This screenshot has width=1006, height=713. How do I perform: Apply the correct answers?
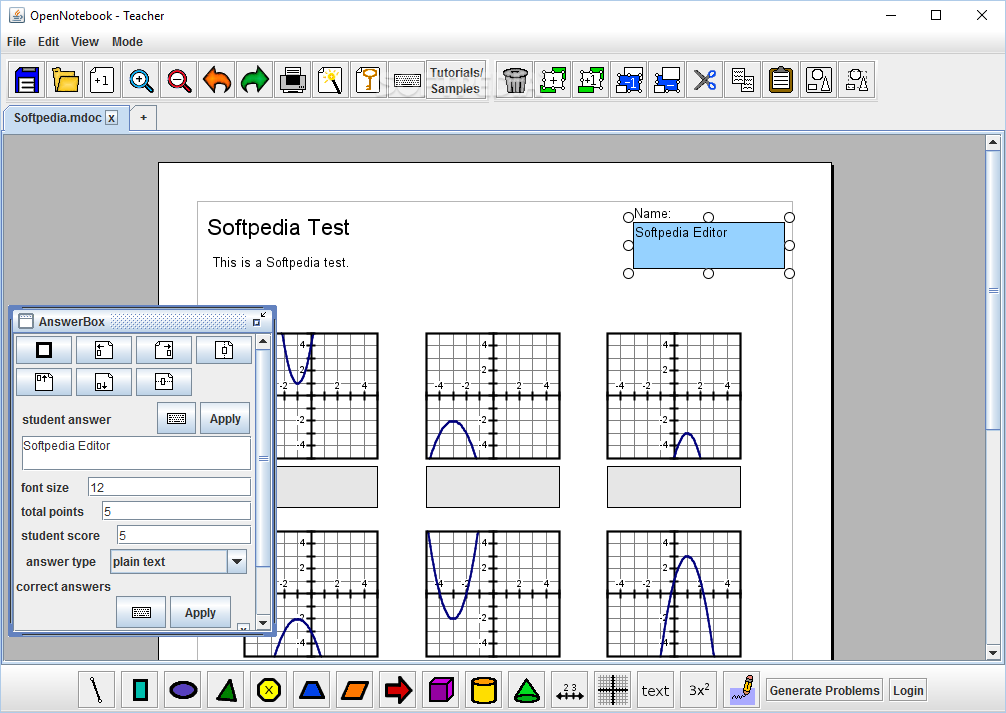pos(200,612)
